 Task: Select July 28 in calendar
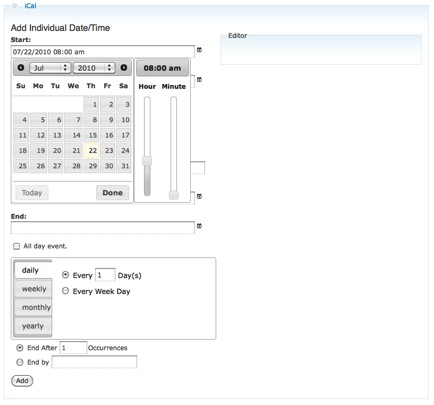click(73, 166)
